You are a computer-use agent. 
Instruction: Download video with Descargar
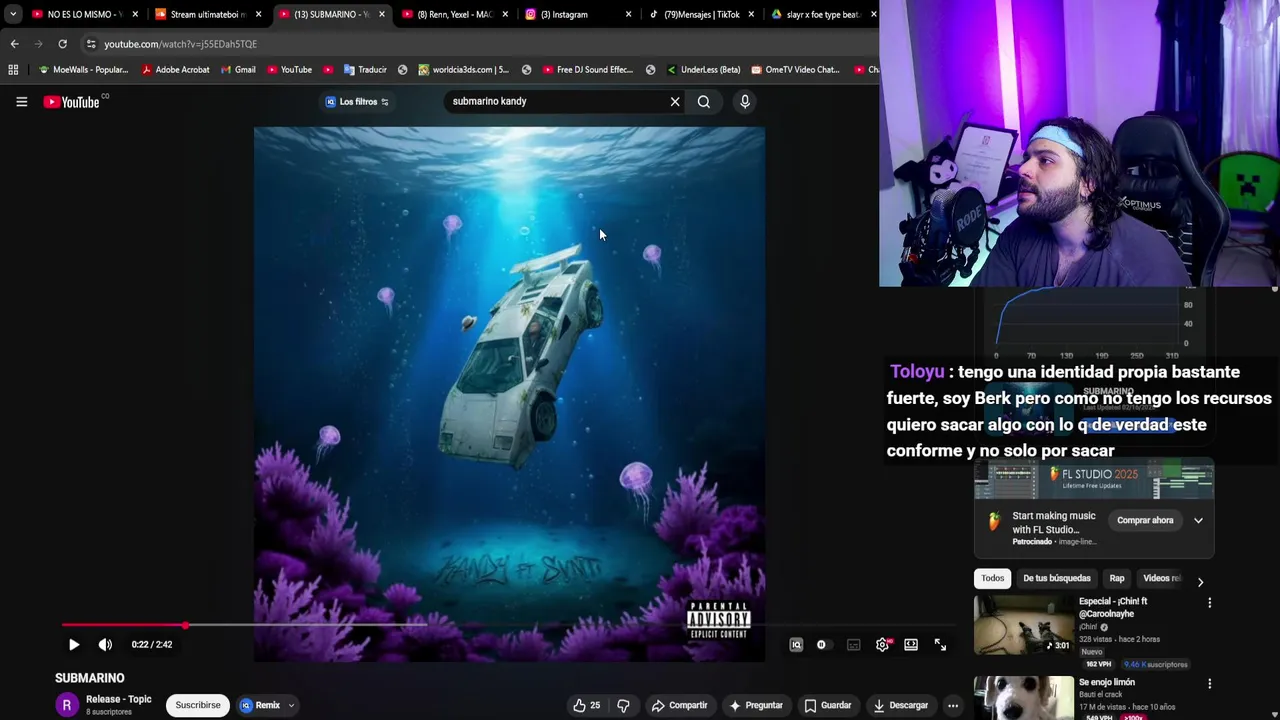[x=900, y=705]
